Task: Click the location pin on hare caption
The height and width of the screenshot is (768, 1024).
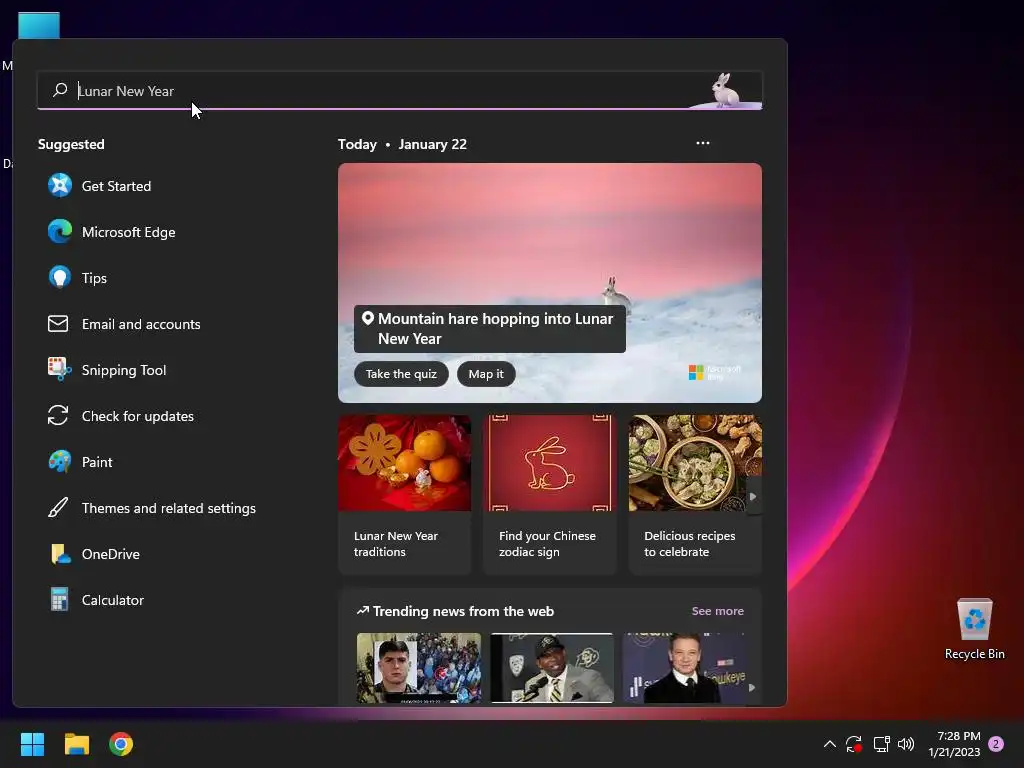Action: [368, 318]
